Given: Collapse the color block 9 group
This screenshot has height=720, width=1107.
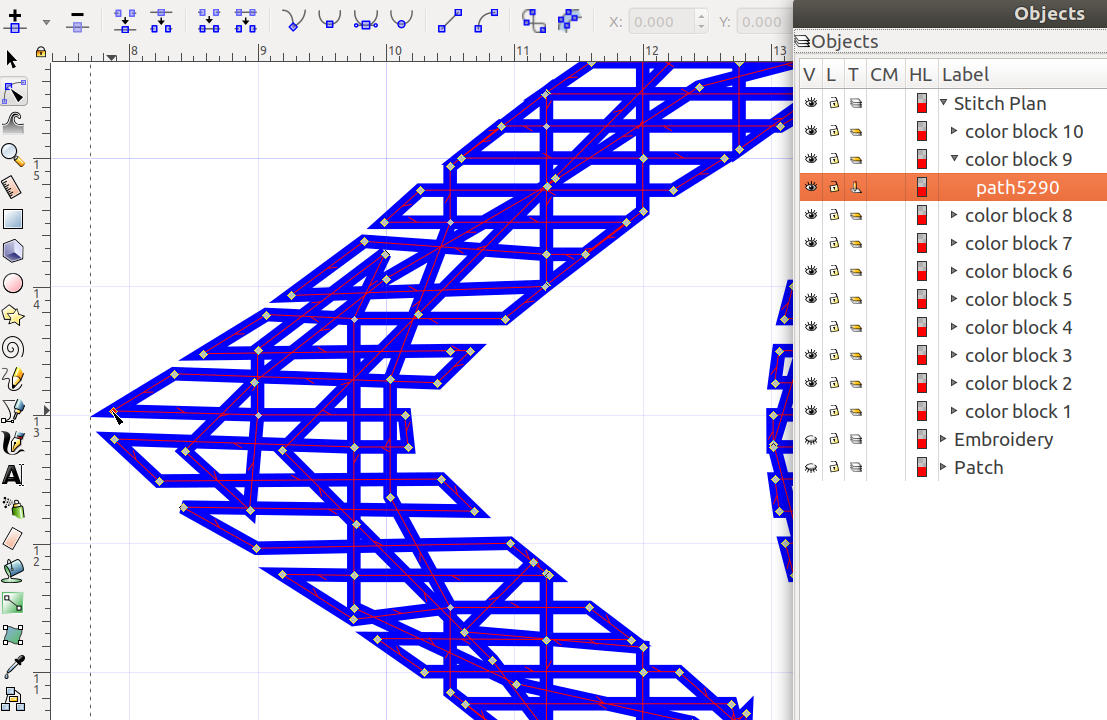Looking at the screenshot, I should [x=954, y=159].
